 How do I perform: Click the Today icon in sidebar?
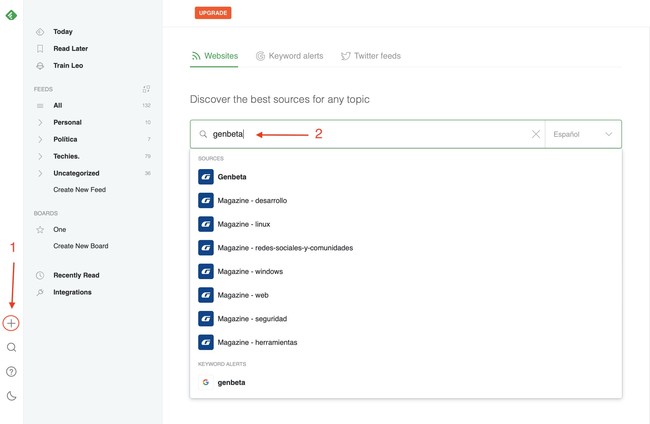pyautogui.click(x=40, y=32)
